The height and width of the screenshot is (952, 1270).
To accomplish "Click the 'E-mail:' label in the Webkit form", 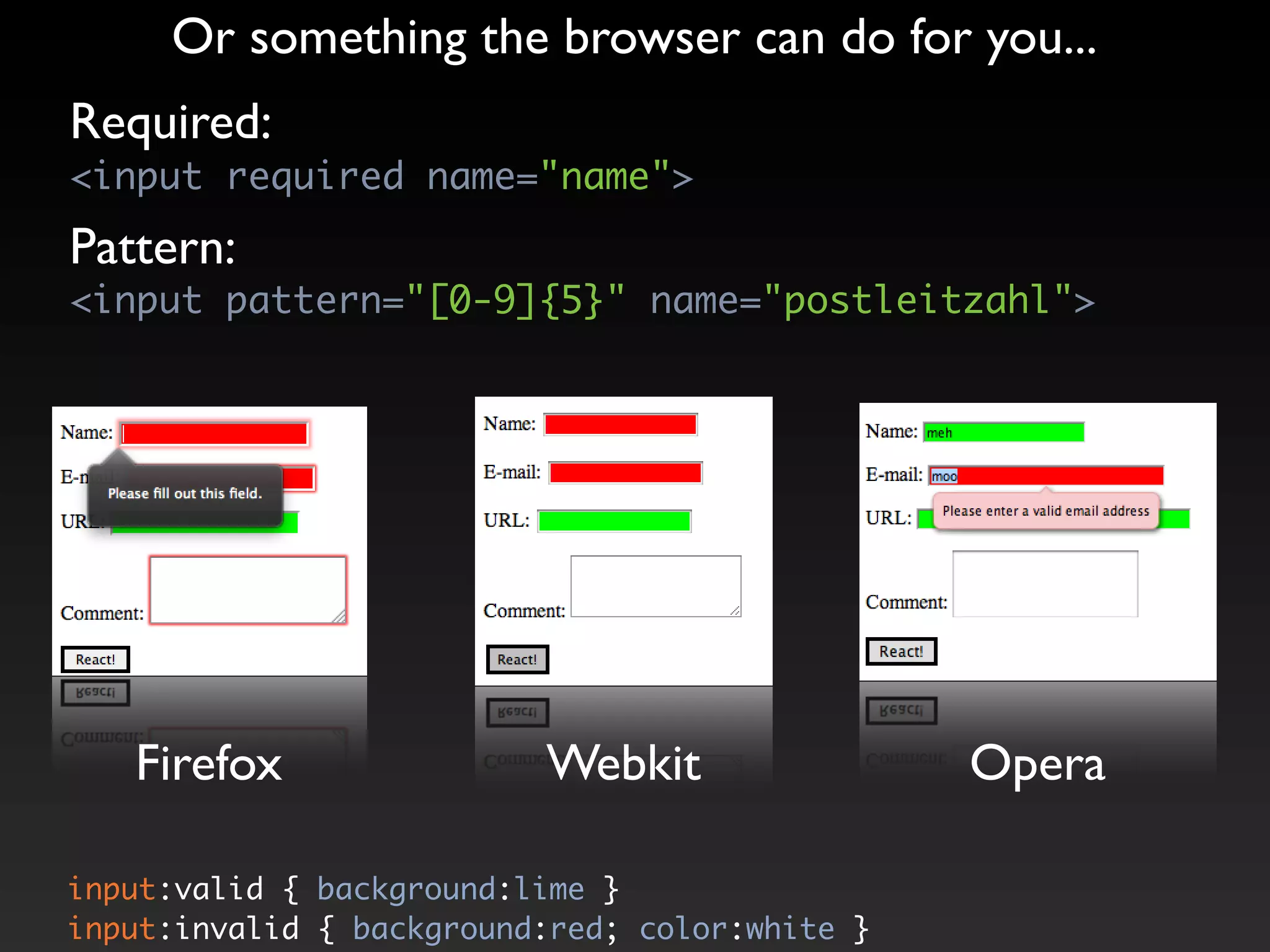I will 512,472.
